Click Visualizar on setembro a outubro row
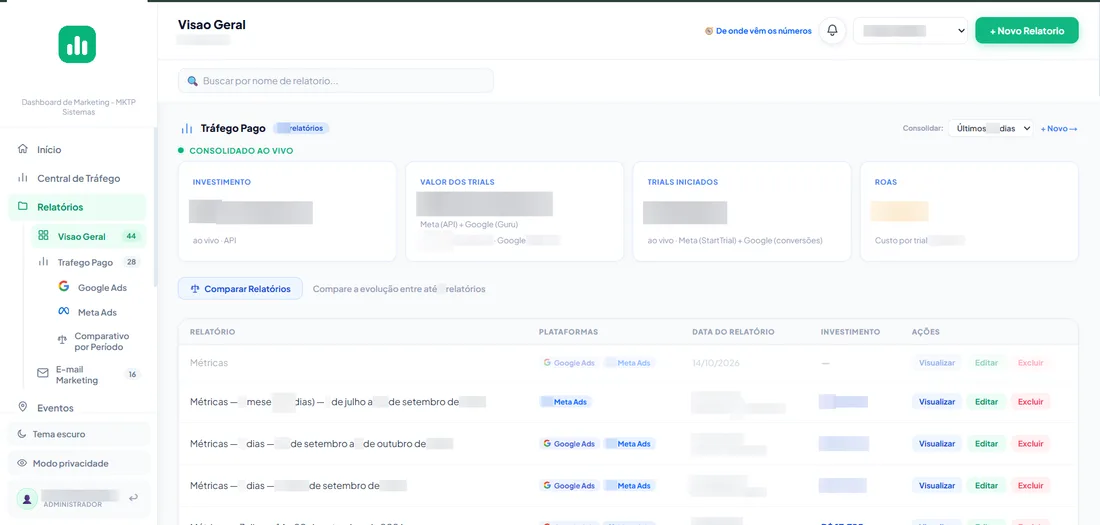Screen dimensions: 1100x525 tap(937, 444)
